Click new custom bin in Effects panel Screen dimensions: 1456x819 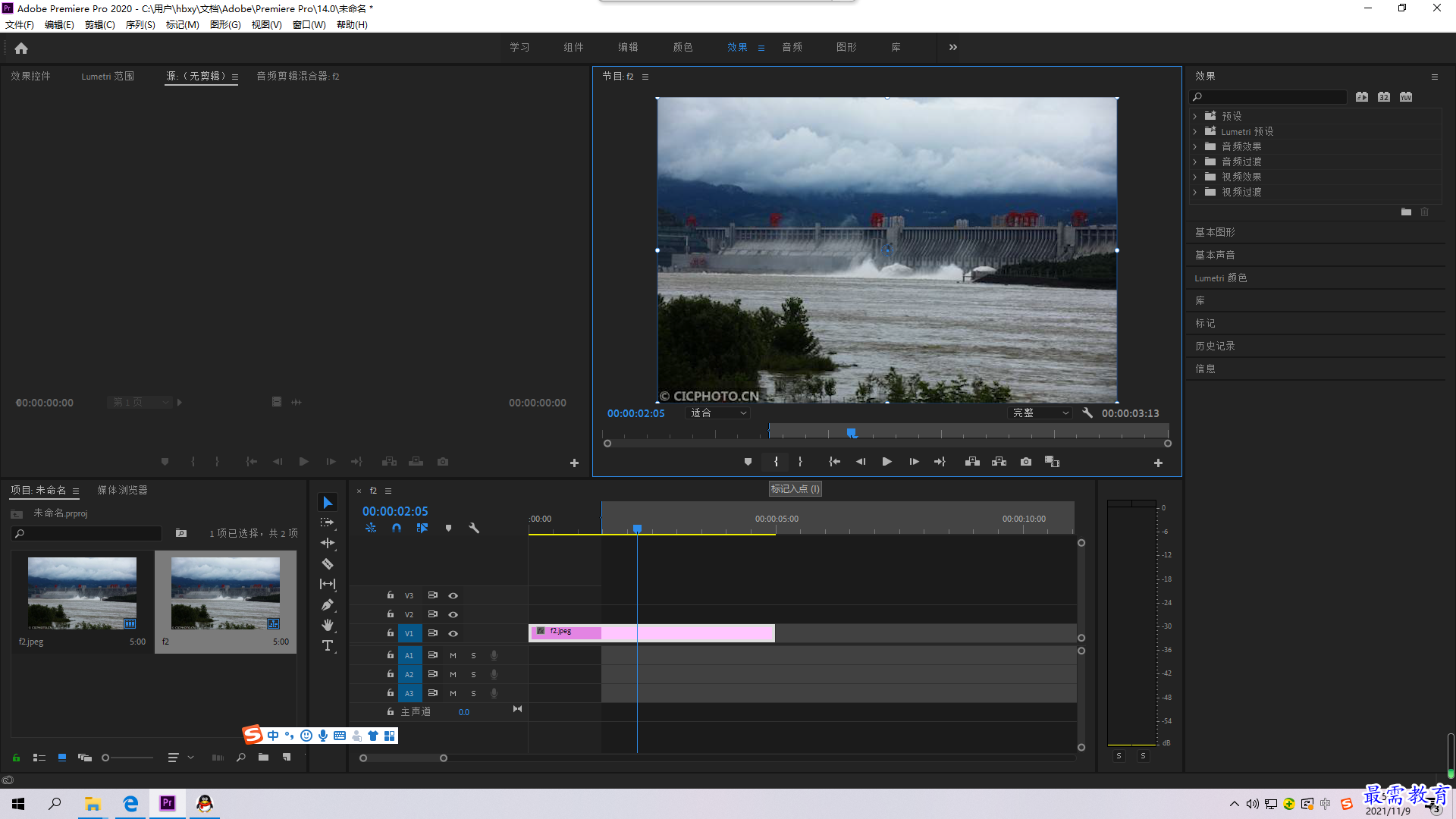1406,212
